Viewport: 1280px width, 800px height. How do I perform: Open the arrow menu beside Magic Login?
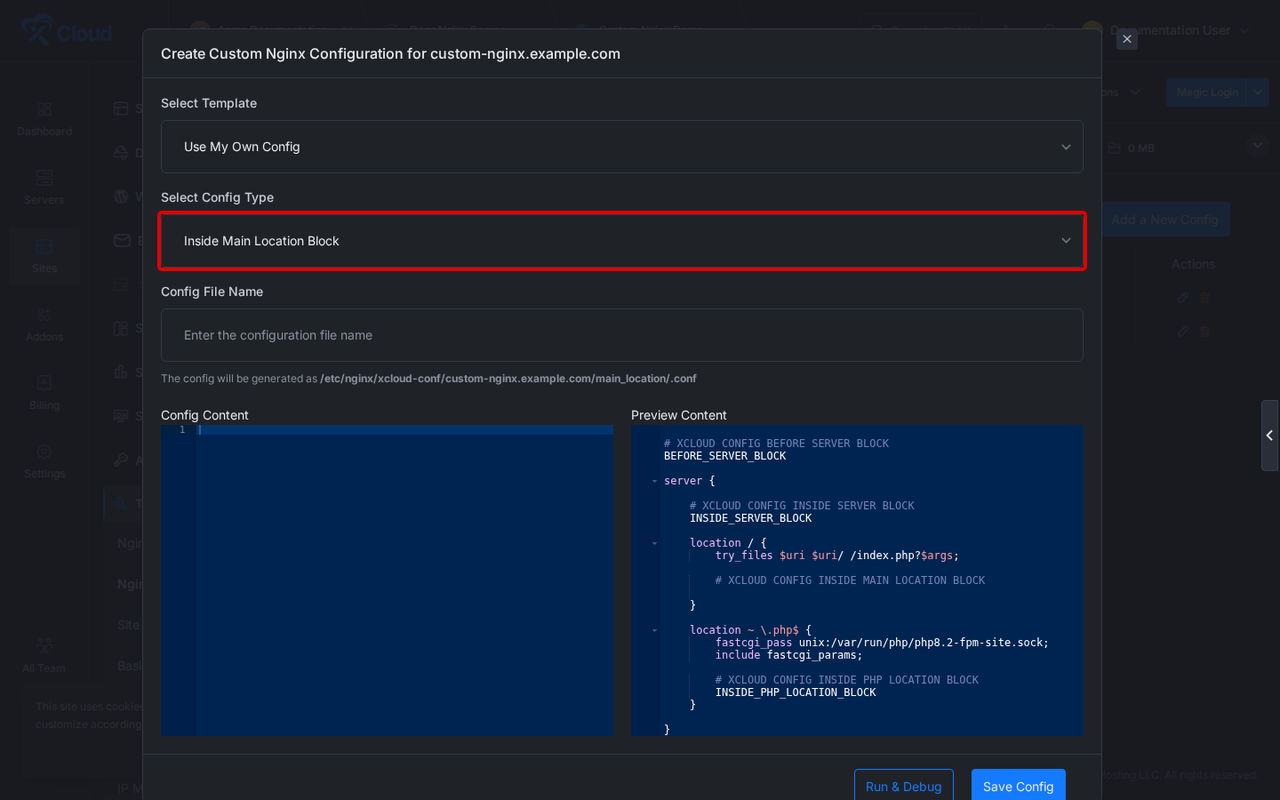coord(1258,92)
